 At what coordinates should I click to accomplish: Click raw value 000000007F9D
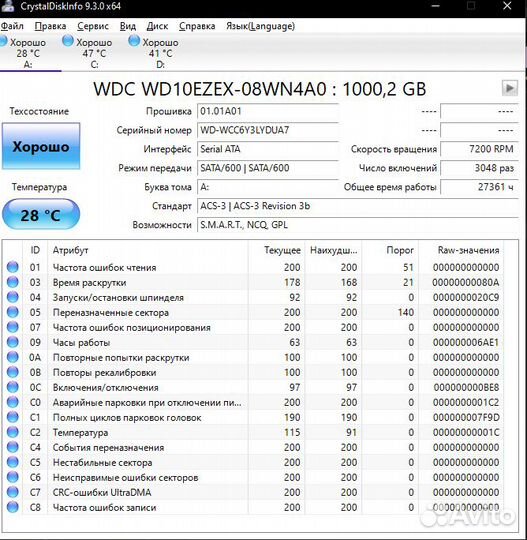coord(466,417)
